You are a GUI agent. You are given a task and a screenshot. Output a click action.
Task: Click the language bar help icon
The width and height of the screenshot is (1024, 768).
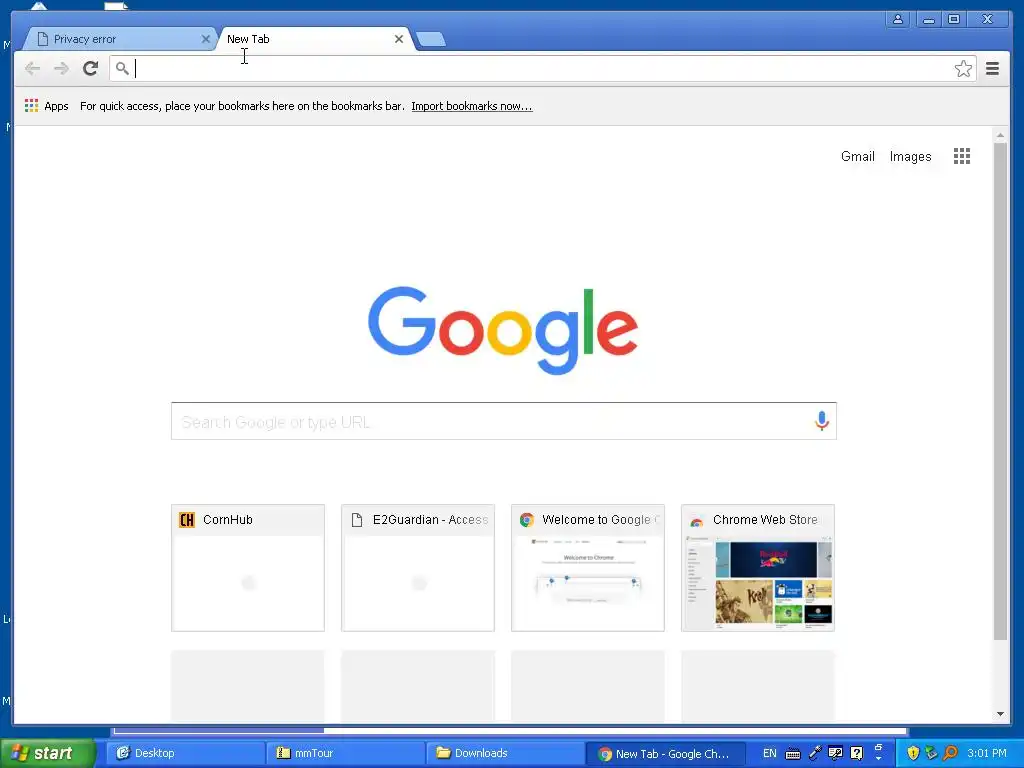click(x=856, y=753)
